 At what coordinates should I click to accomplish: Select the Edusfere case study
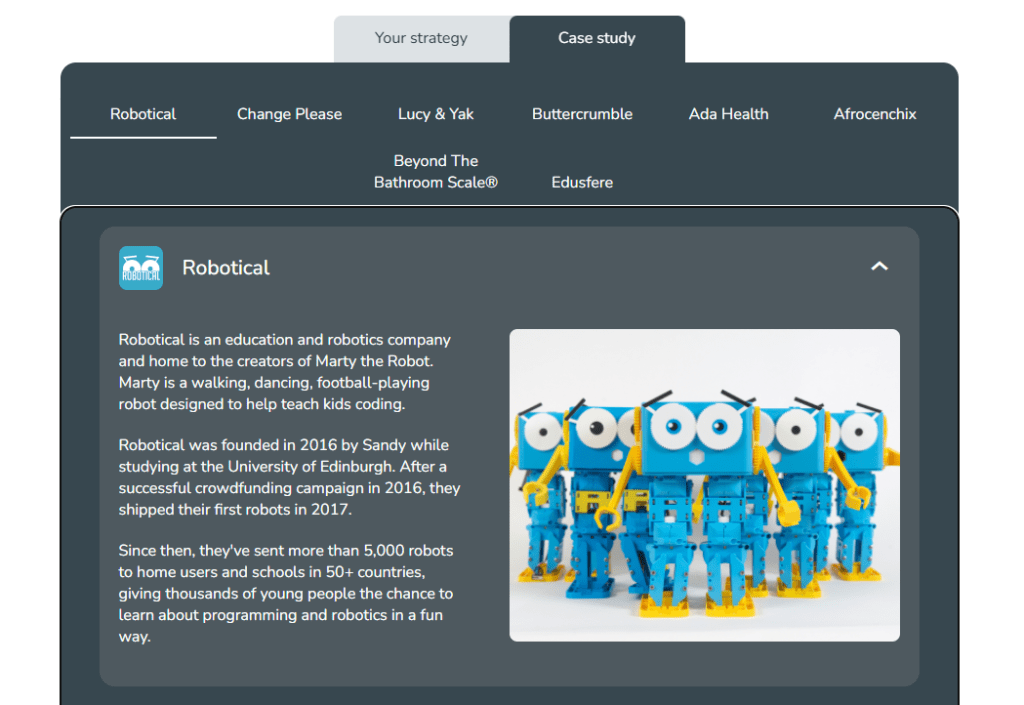(582, 182)
